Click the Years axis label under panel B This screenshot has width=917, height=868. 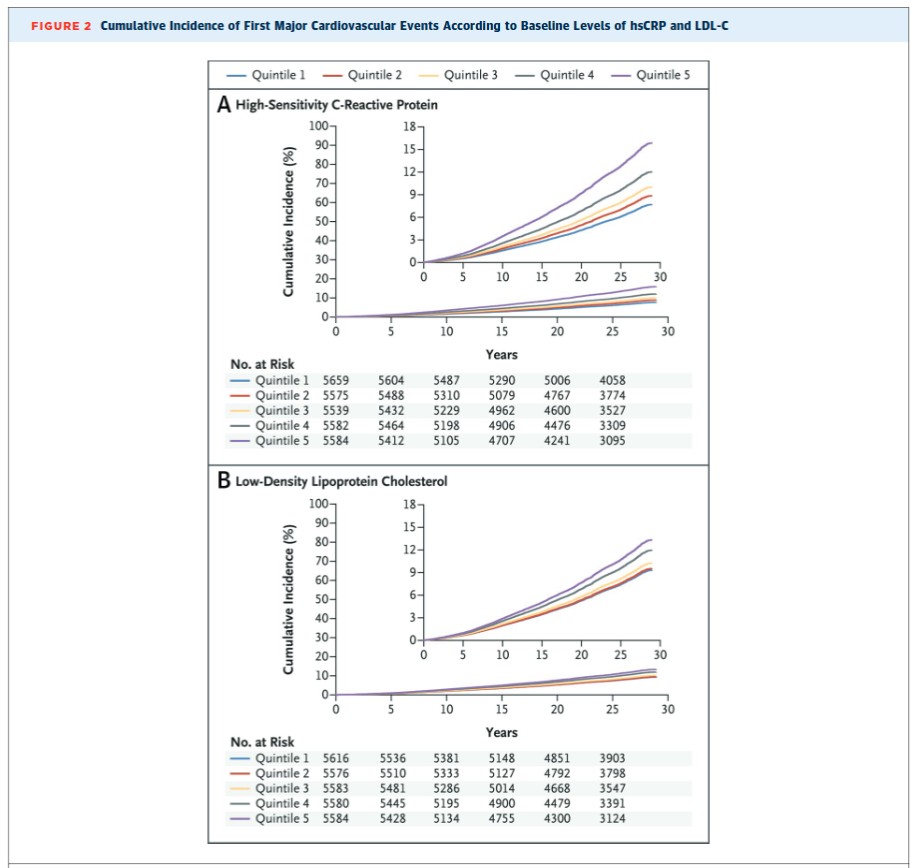pos(501,733)
